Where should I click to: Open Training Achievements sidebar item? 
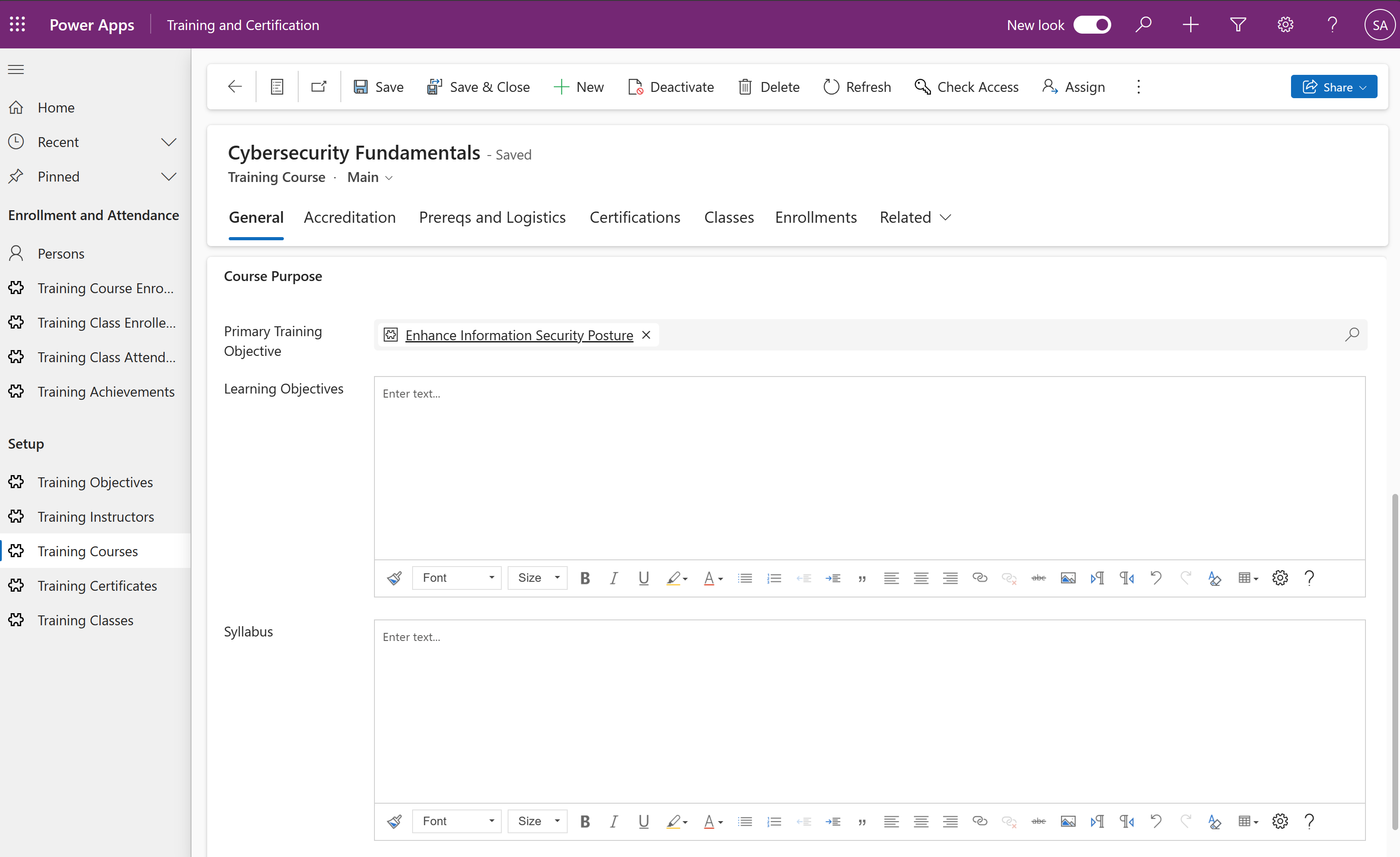coord(96,391)
